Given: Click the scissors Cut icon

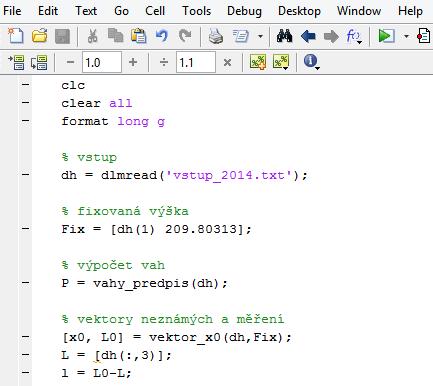Looking at the screenshot, I should [x=93, y=36].
